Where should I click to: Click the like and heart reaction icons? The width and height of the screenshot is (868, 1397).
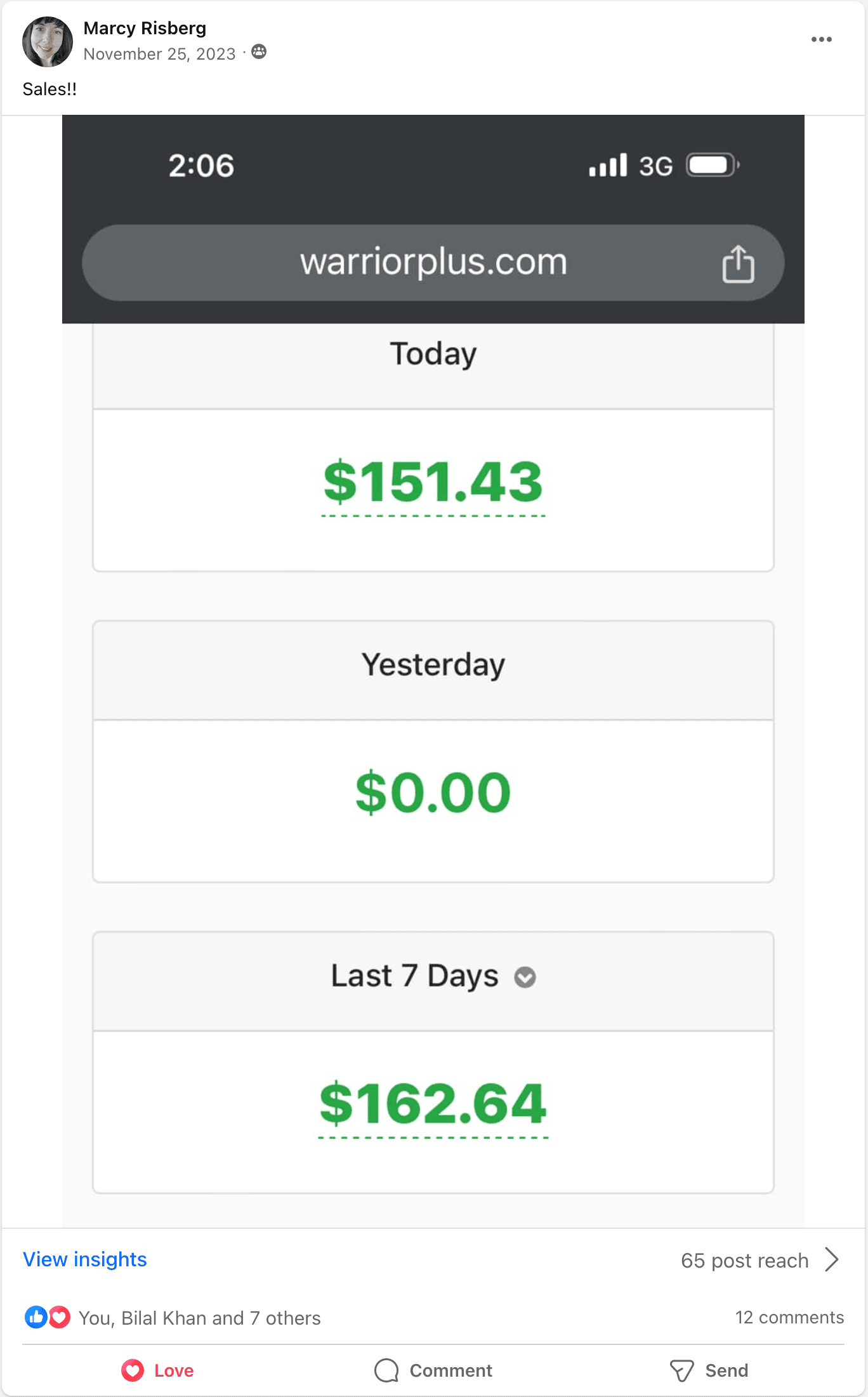coord(48,1317)
